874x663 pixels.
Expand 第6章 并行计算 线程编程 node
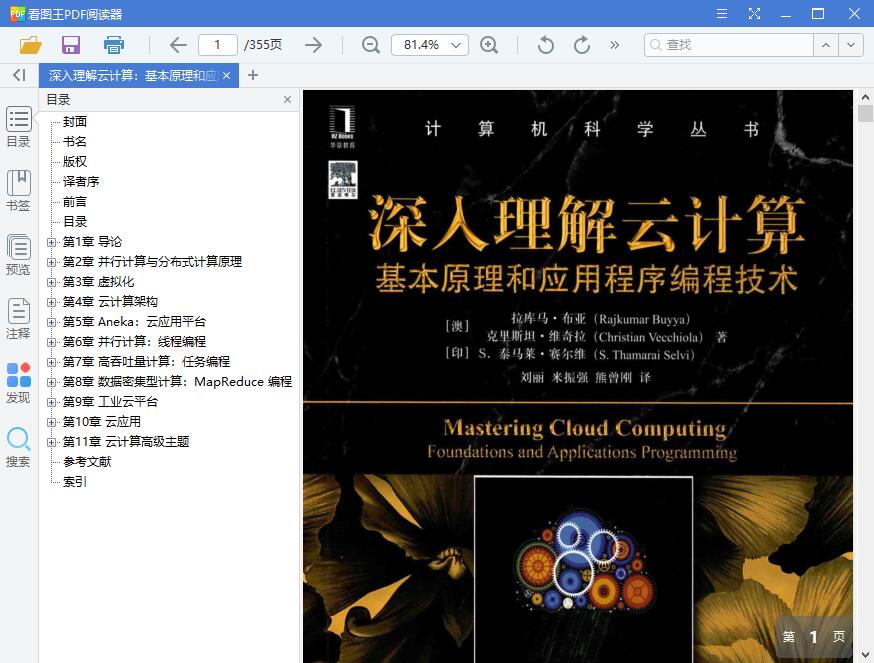click(x=51, y=342)
